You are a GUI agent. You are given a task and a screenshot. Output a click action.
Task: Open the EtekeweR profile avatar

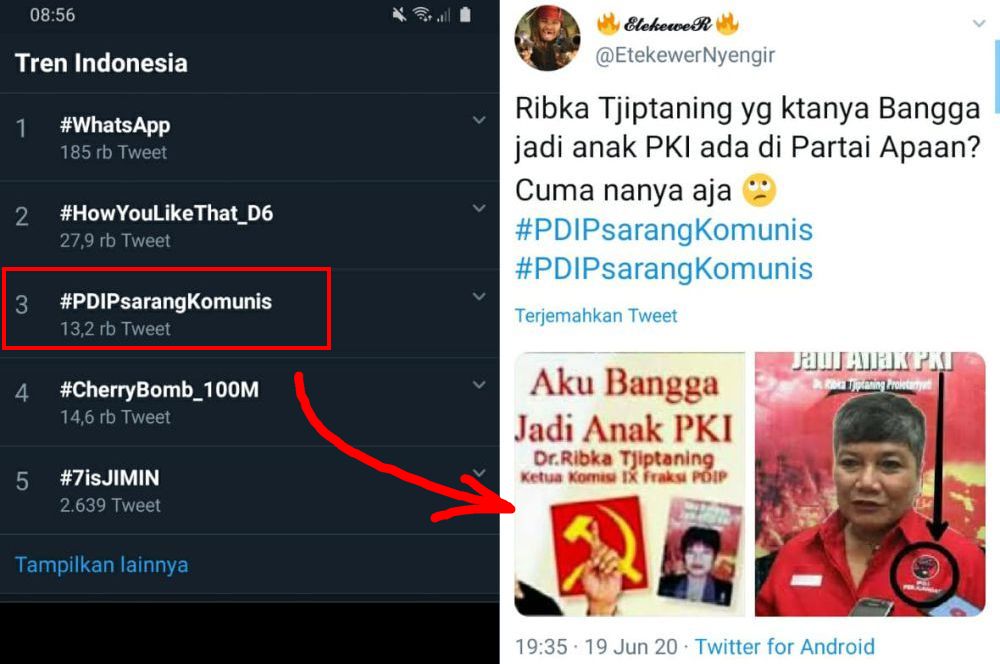547,38
